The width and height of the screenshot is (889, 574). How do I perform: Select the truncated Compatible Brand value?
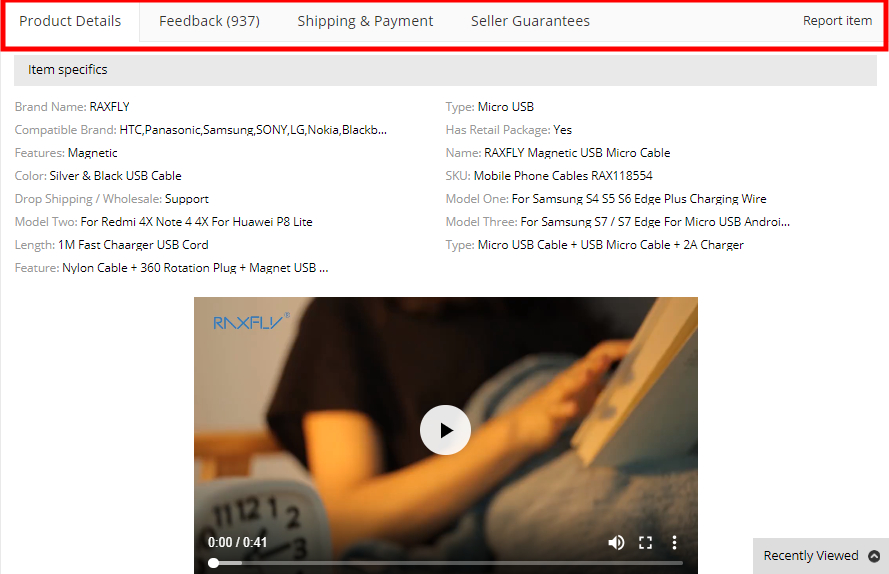(x=253, y=130)
